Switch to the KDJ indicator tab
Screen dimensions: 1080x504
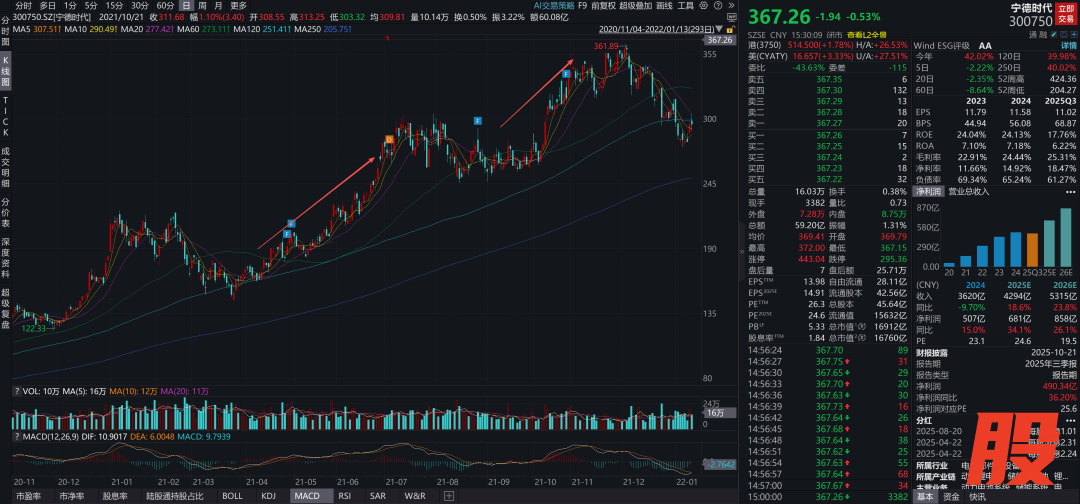[268, 496]
